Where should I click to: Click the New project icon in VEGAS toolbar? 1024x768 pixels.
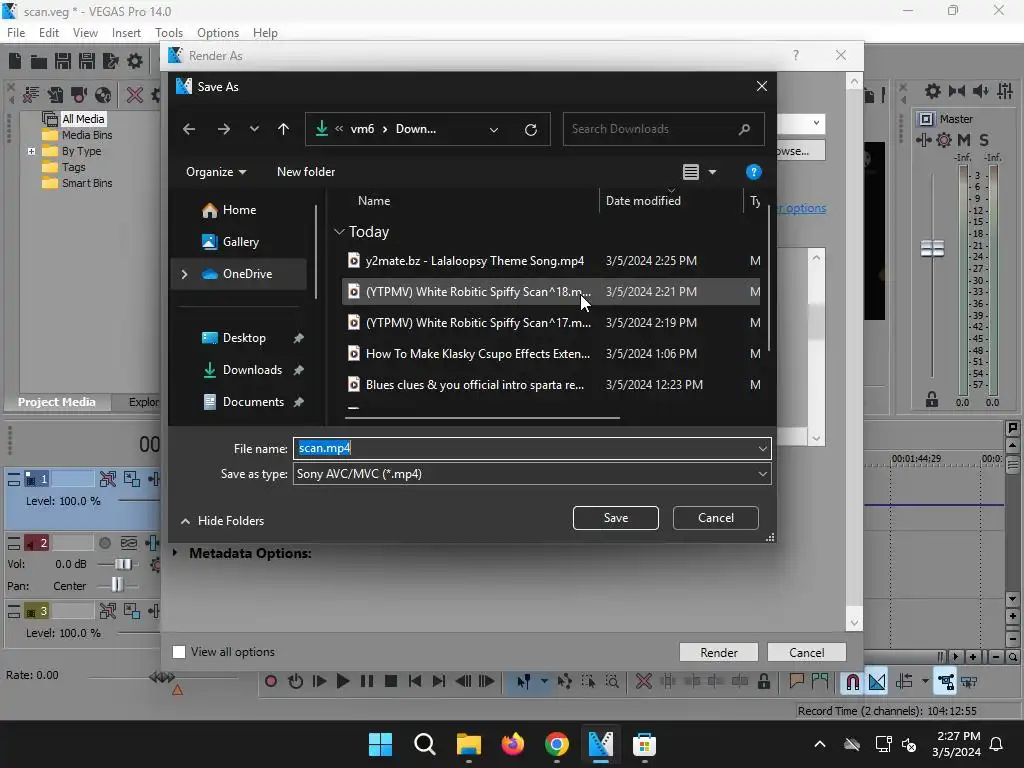point(14,61)
